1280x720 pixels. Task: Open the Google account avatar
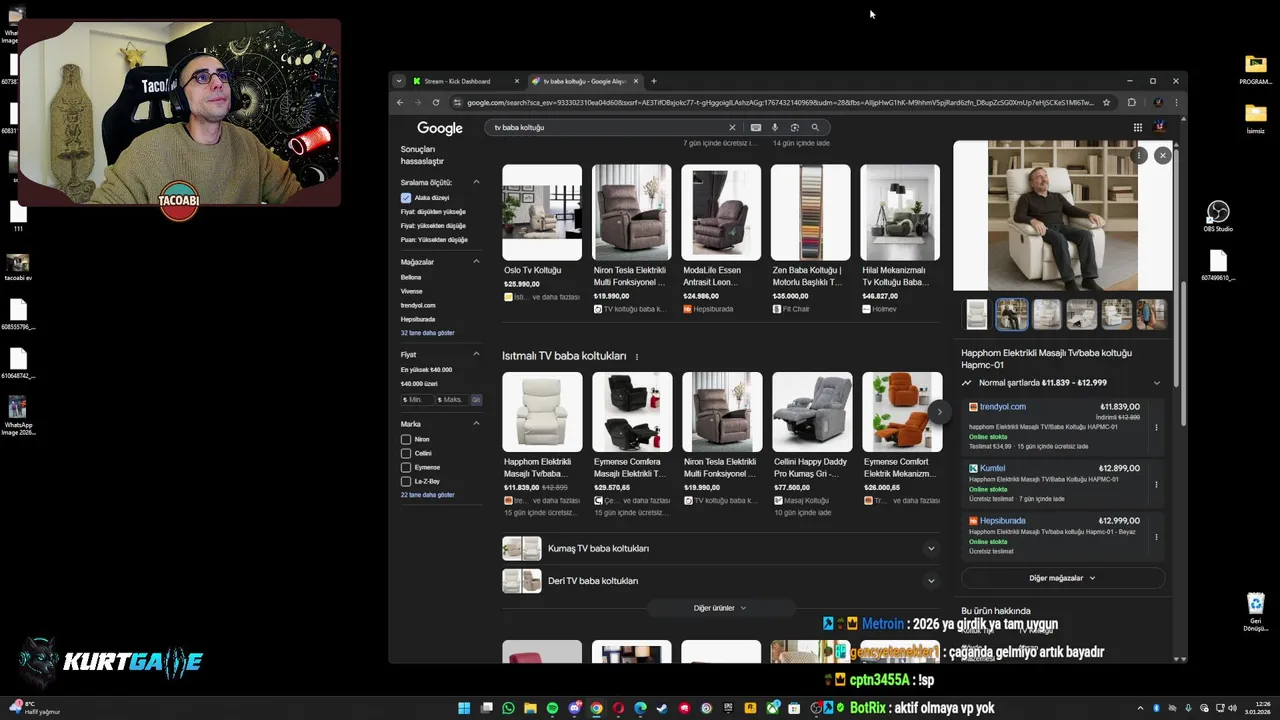coord(1160,127)
